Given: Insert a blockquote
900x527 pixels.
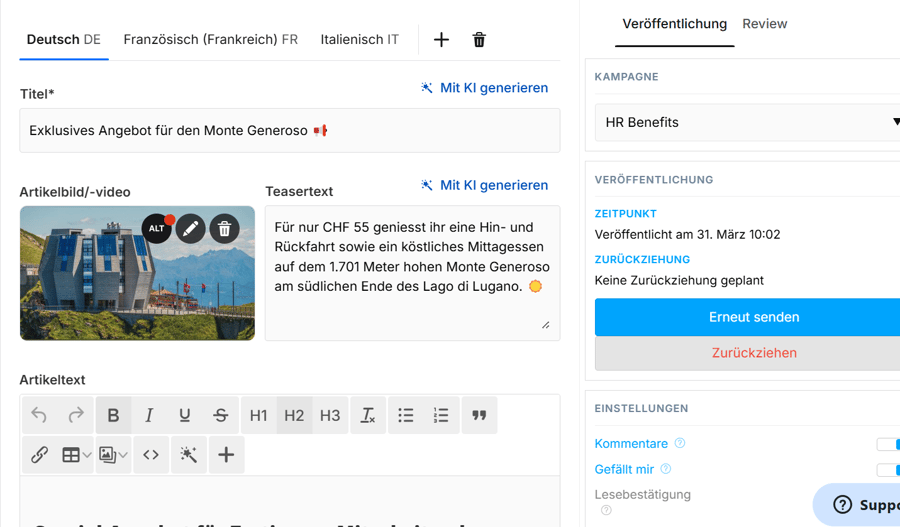Looking at the screenshot, I should 479,415.
